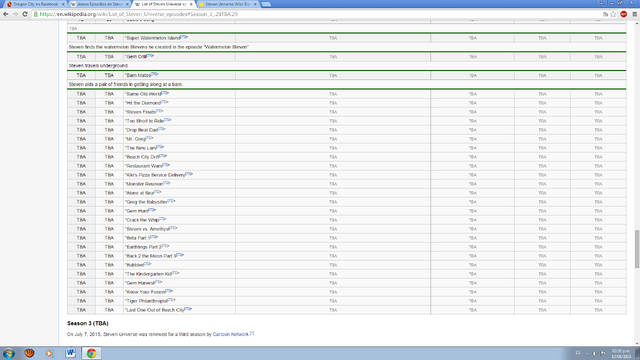Image resolution: width=640 pixels, height=360 pixels.
Task: Open the media player taskbar icon
Action: (x=49, y=353)
